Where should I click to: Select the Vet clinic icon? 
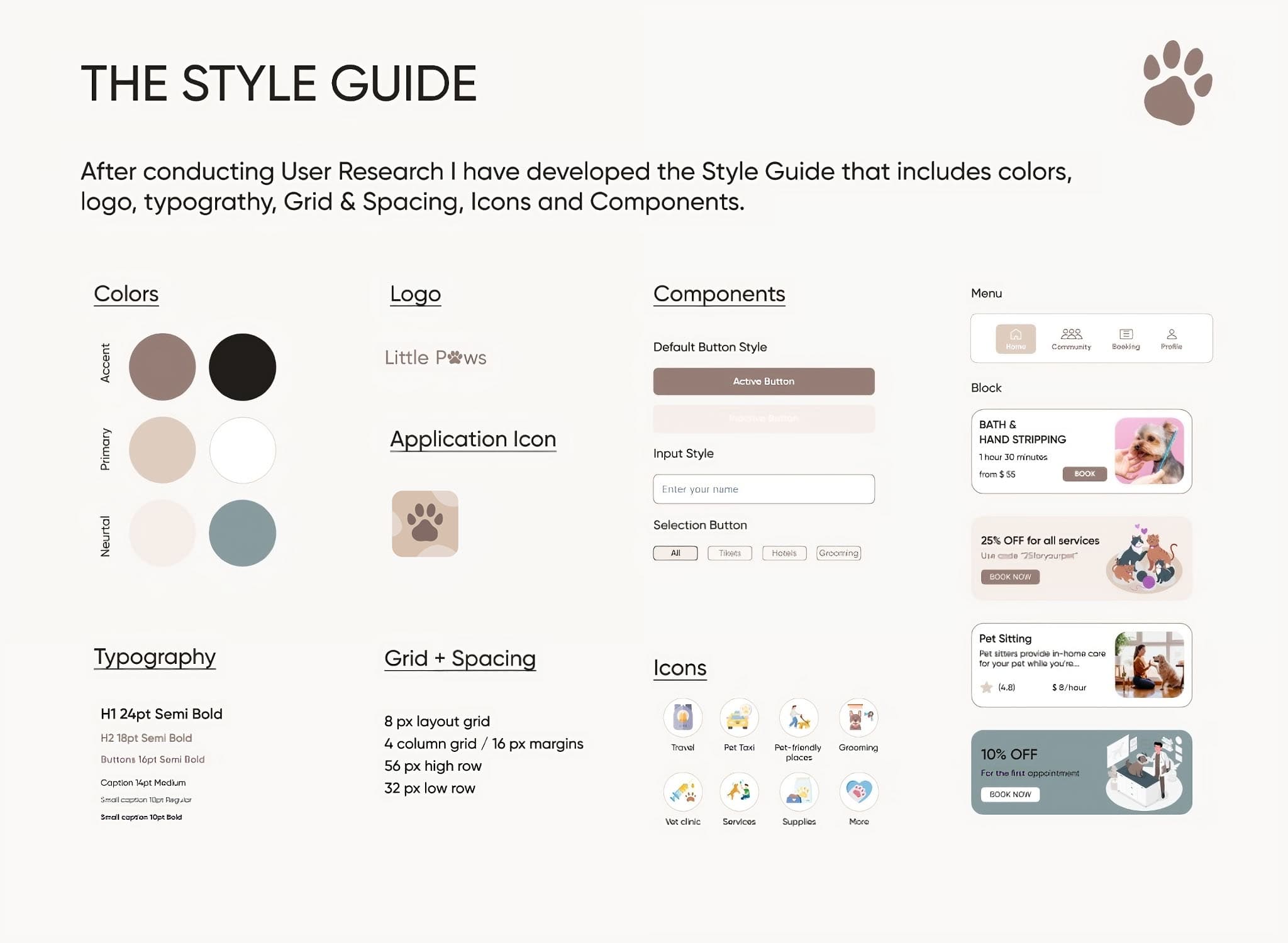click(x=683, y=793)
